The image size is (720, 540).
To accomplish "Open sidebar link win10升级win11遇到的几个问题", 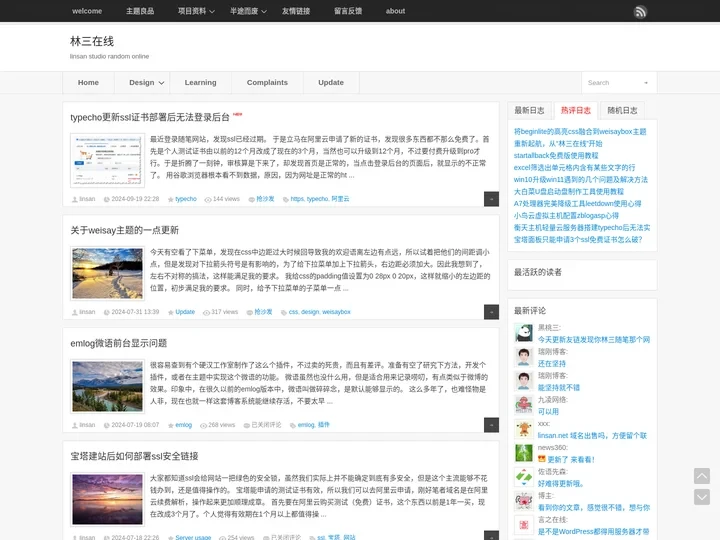I will (581, 180).
